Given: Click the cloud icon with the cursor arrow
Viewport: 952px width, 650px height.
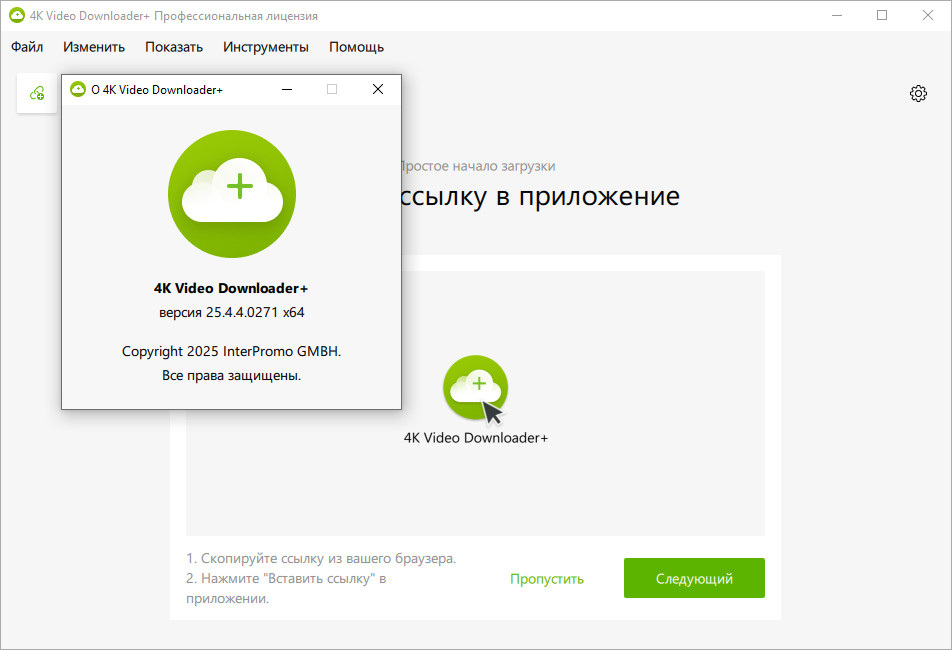Looking at the screenshot, I should pos(476,387).
